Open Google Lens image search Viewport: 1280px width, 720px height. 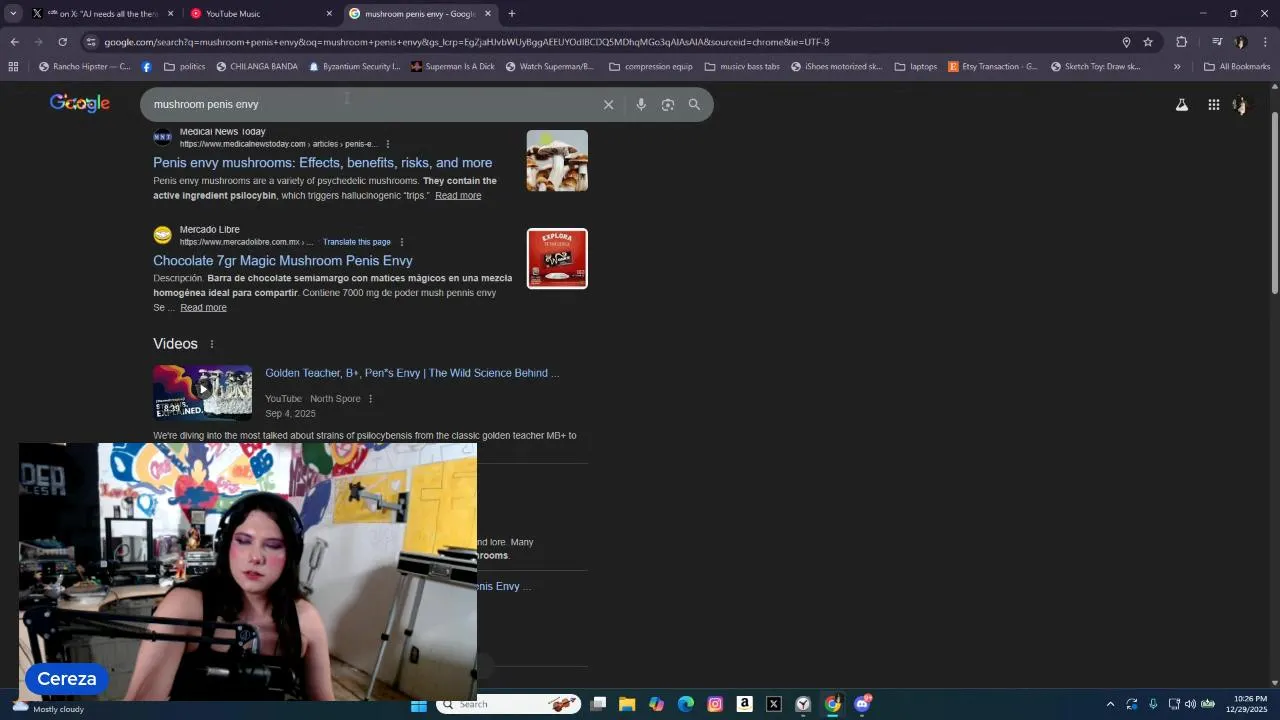[668, 104]
